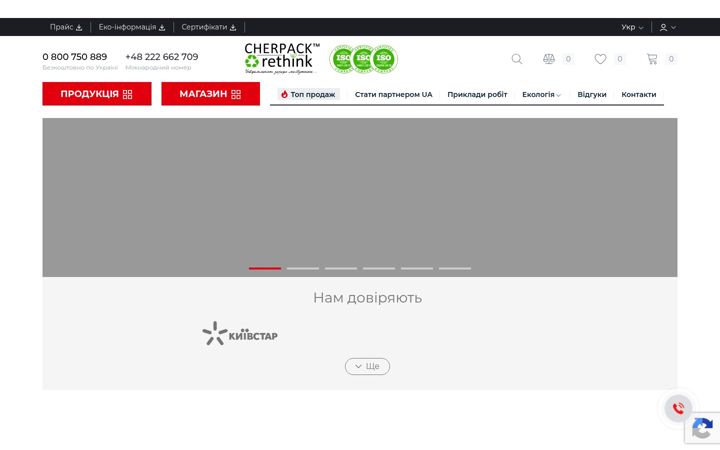Click the cart counter badge showing 0
The height and width of the screenshot is (450, 720).
pyautogui.click(x=671, y=59)
